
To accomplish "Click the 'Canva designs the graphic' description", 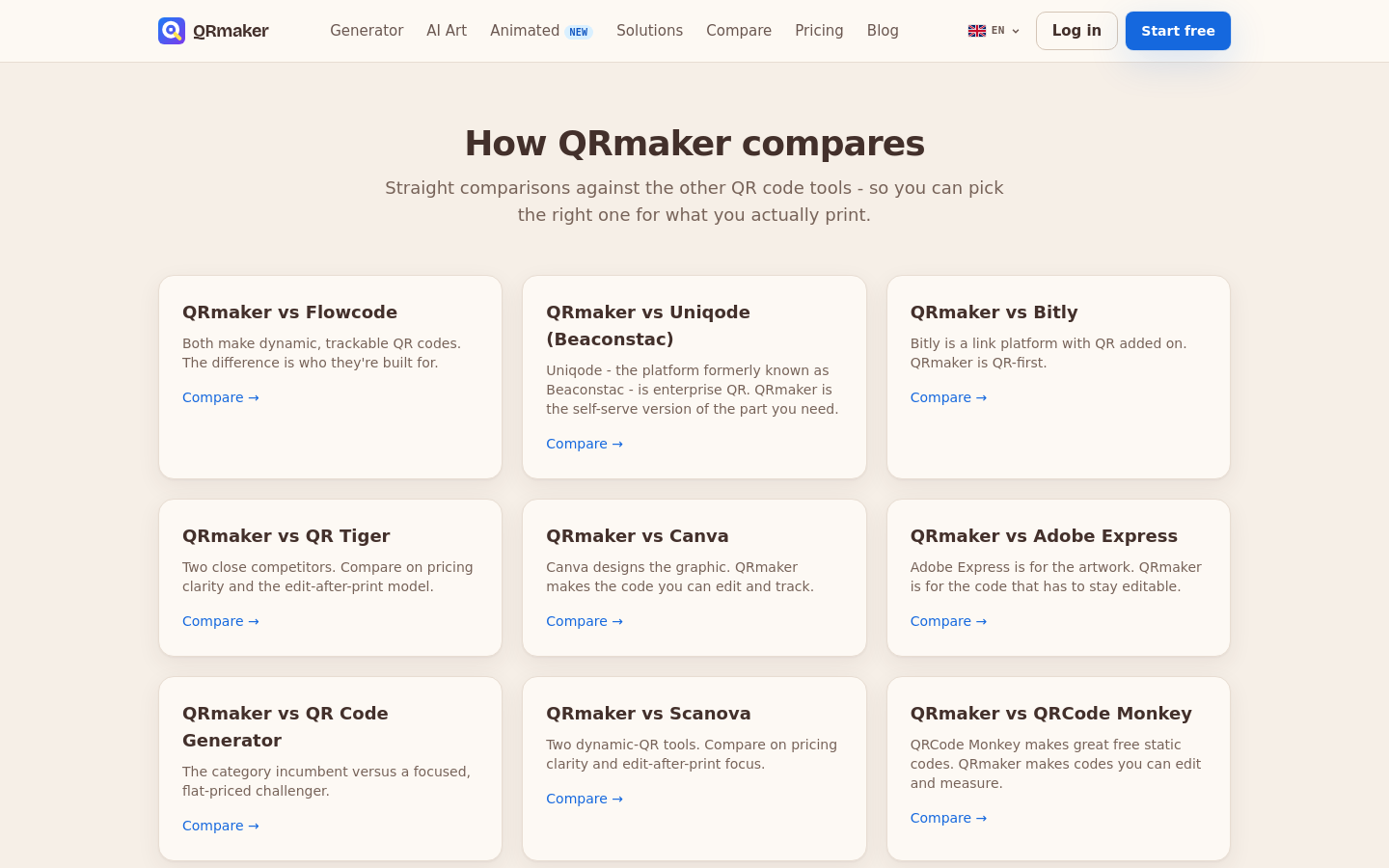I will click(x=680, y=577).
